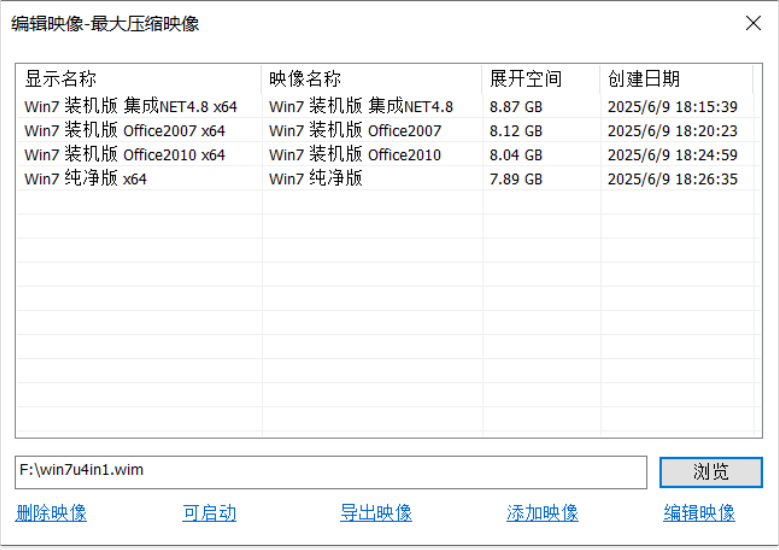Click date 2025/6/9 18:24:59

click(673, 155)
